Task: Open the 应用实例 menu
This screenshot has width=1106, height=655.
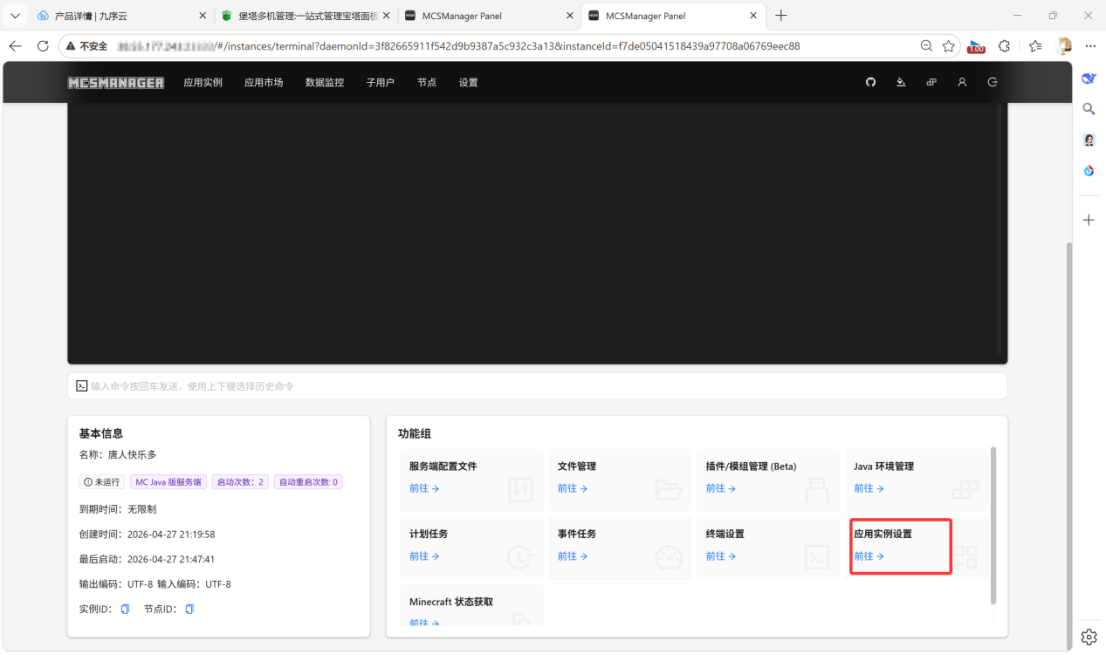Action: 202,82
